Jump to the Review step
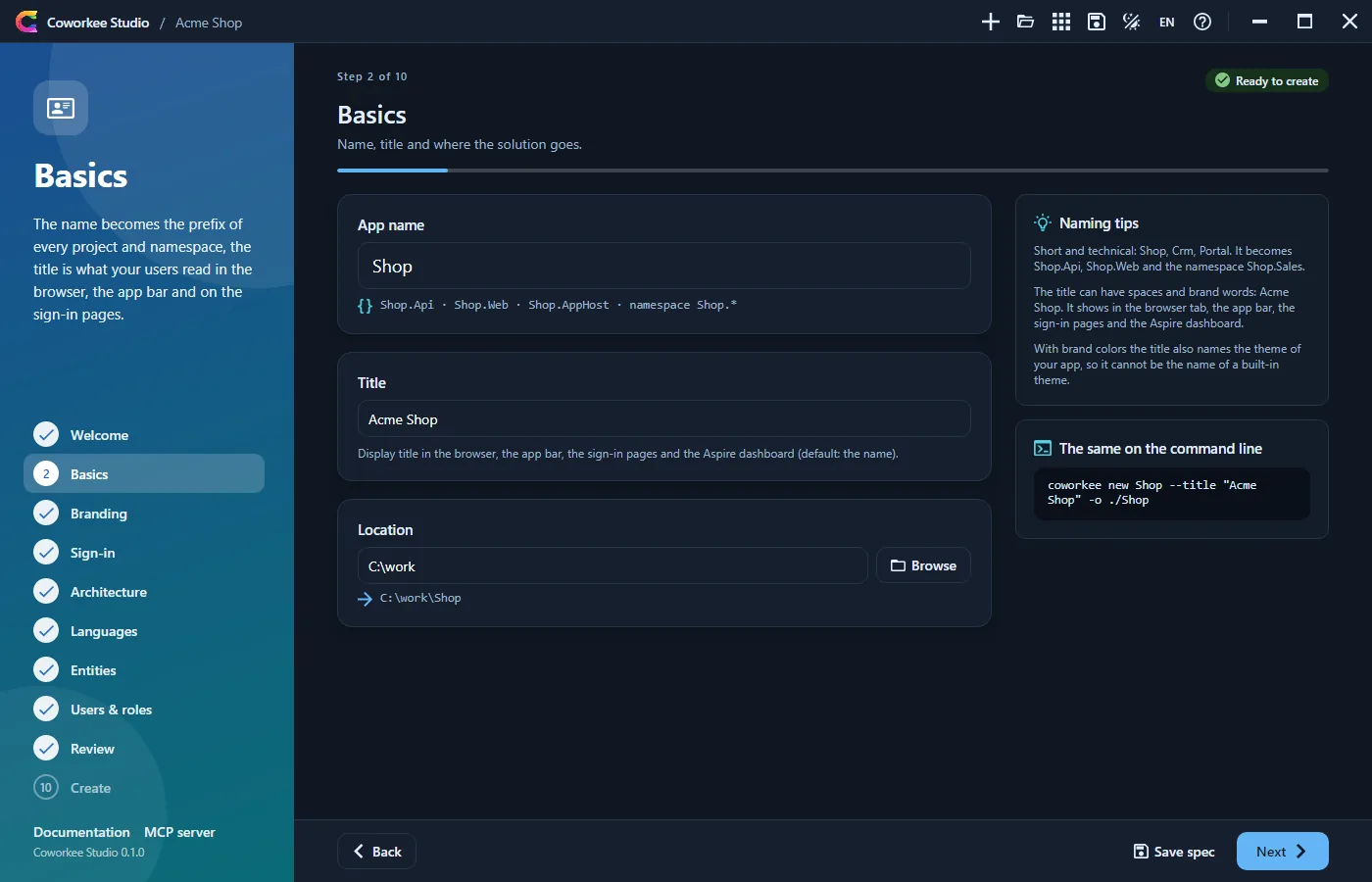 144,748
